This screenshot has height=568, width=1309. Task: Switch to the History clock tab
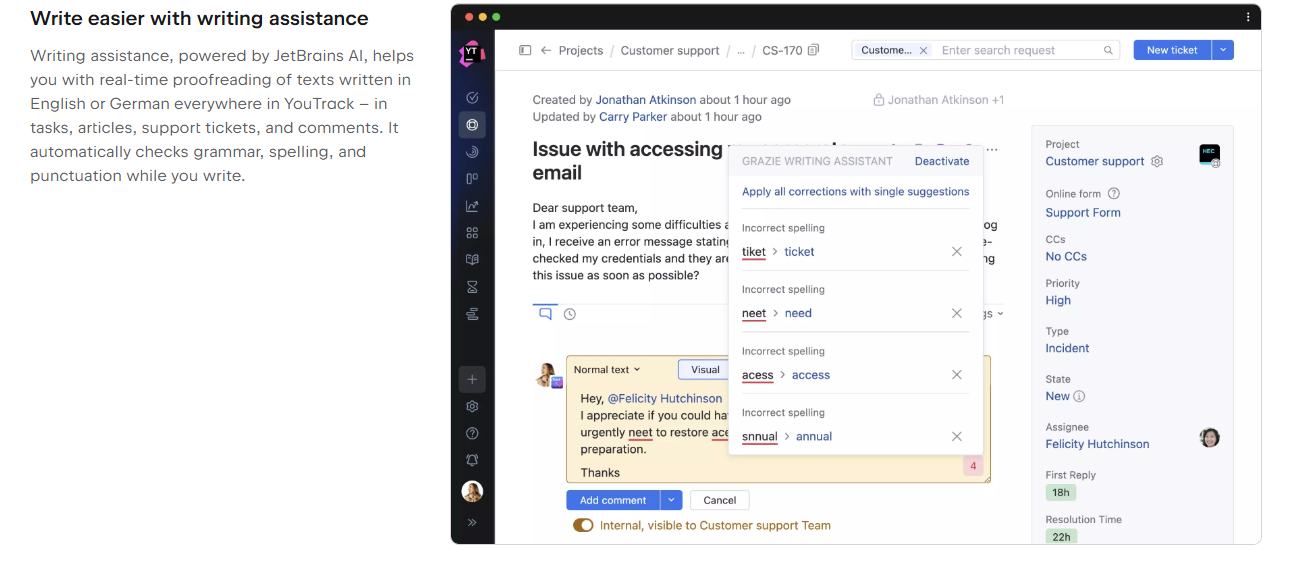pos(570,314)
